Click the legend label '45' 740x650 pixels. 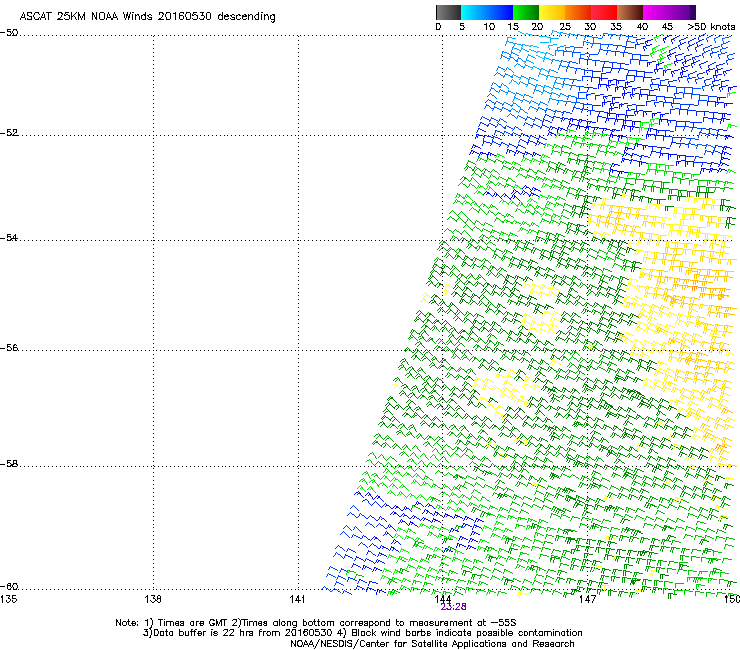[667, 27]
